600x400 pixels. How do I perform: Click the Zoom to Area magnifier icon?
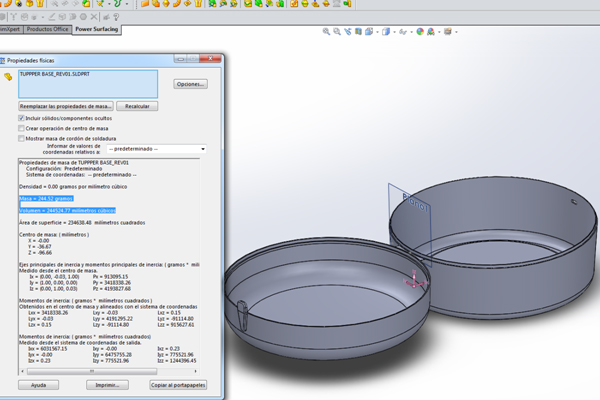coord(339,31)
